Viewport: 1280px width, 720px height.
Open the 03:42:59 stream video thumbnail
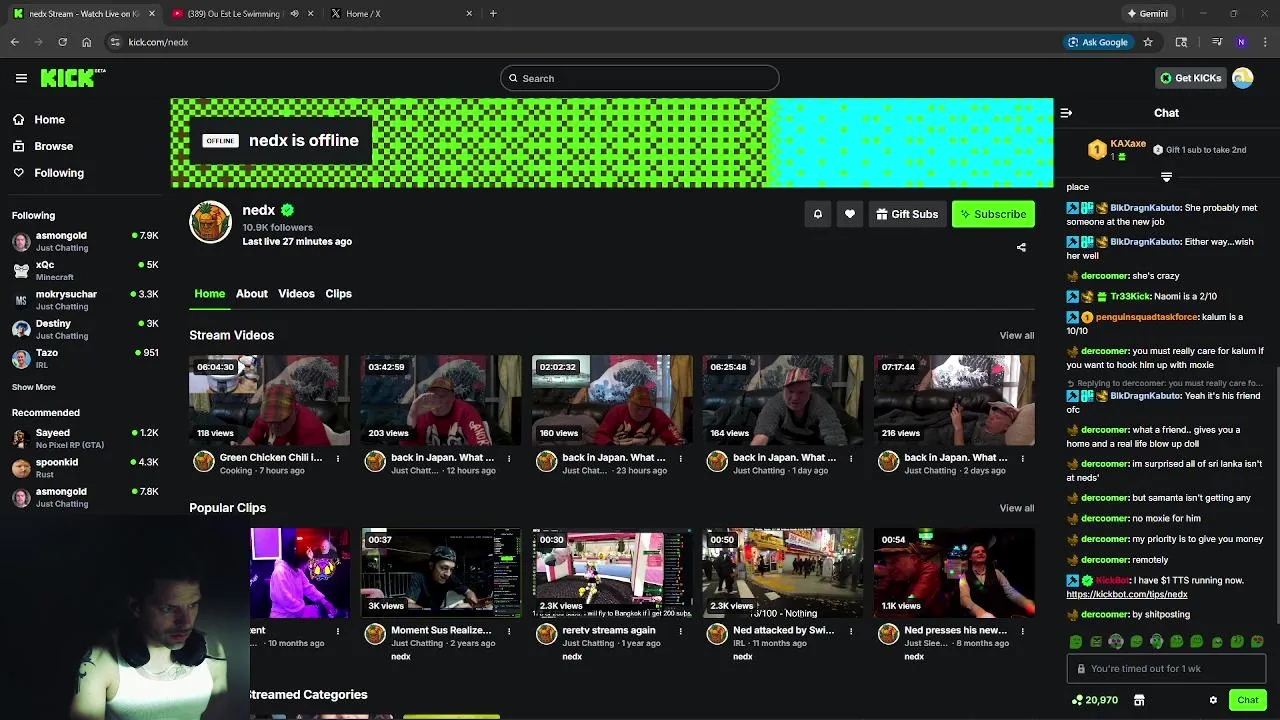[441, 400]
